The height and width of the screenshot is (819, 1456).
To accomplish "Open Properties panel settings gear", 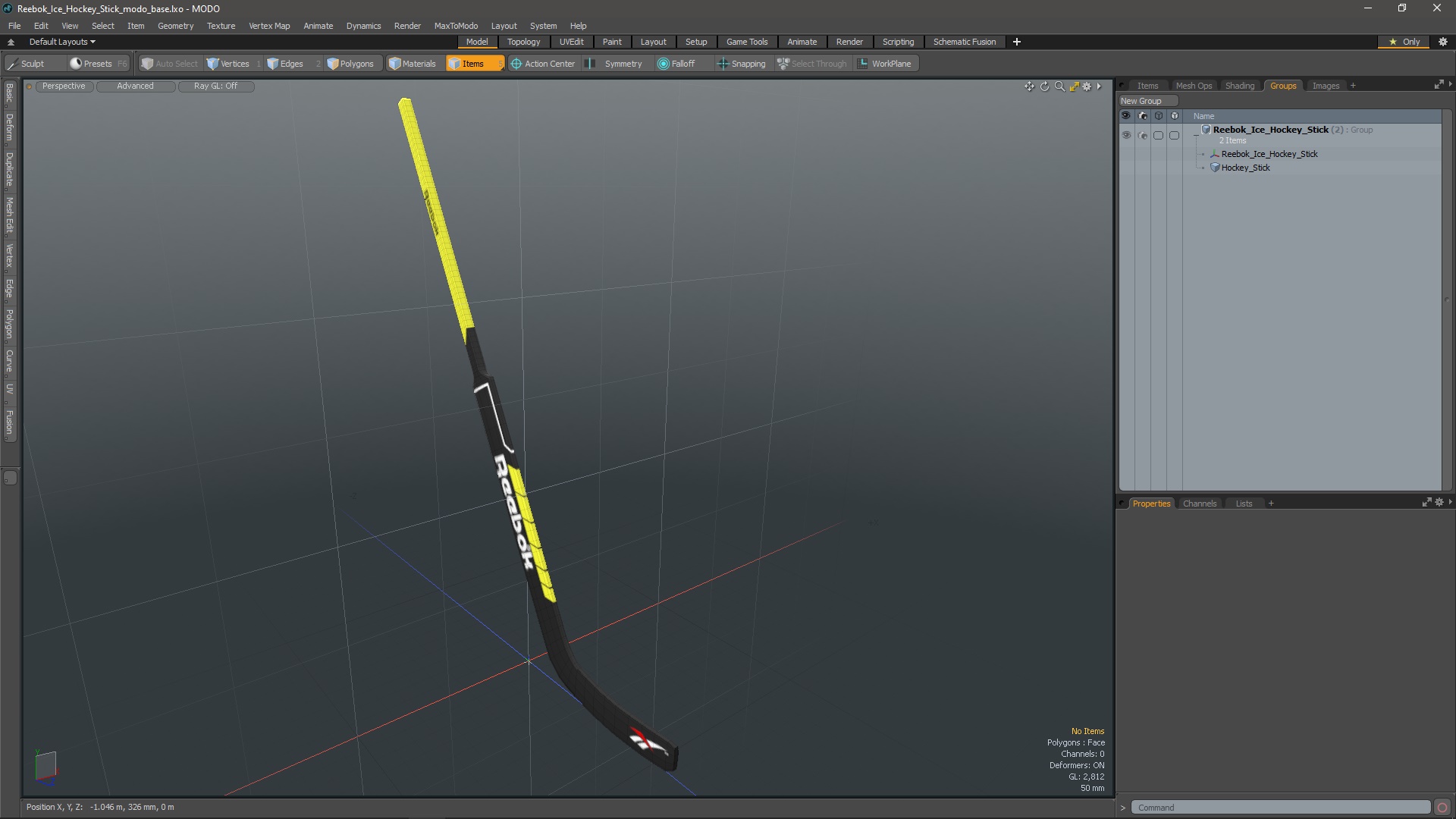I will 1439,502.
